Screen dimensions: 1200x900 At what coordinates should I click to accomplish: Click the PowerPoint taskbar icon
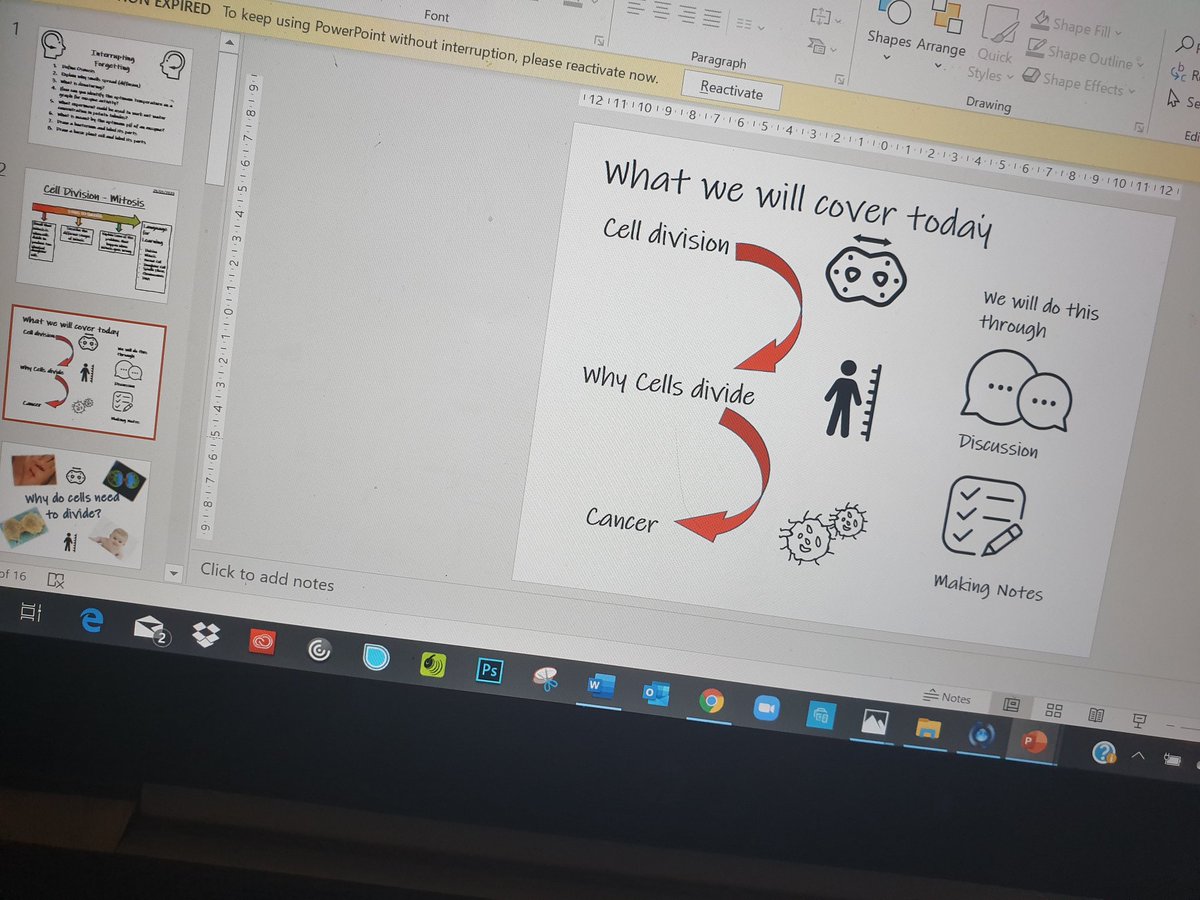point(1033,742)
